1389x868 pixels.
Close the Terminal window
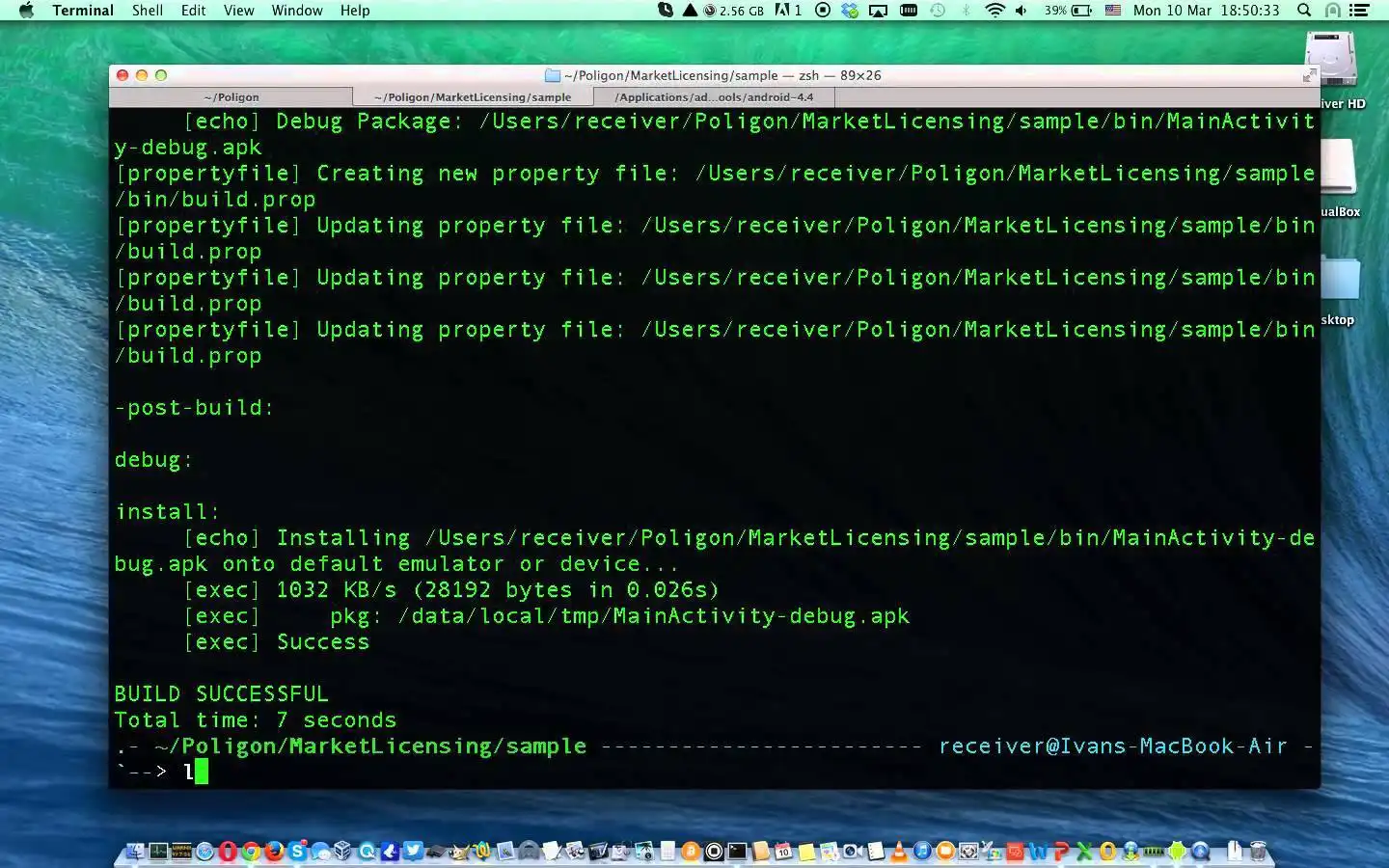(123, 75)
